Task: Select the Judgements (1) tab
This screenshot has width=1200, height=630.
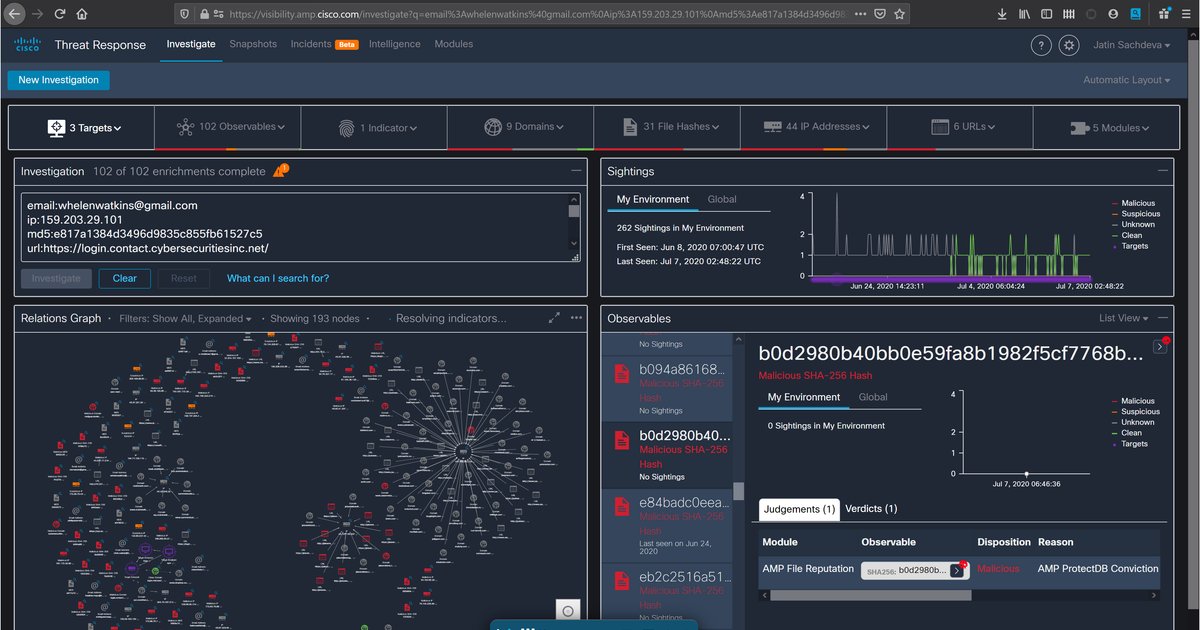Action: click(799, 509)
